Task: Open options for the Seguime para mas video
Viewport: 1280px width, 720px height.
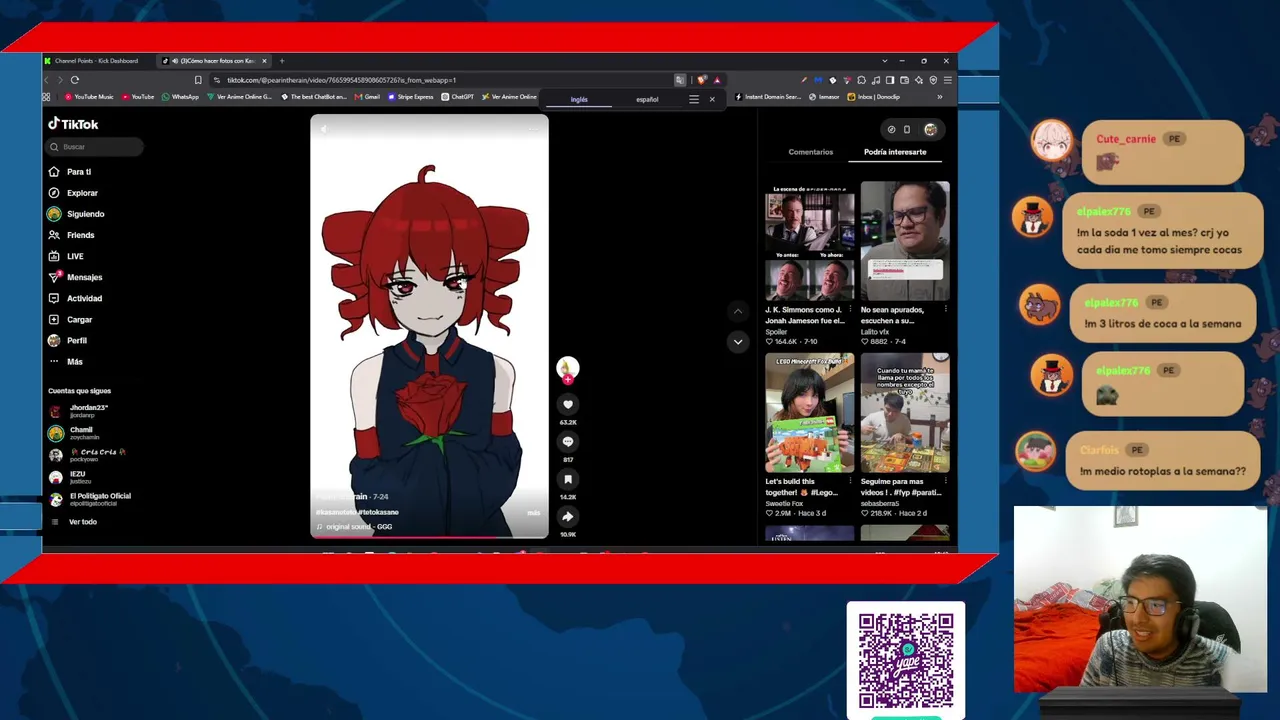Action: [945, 482]
